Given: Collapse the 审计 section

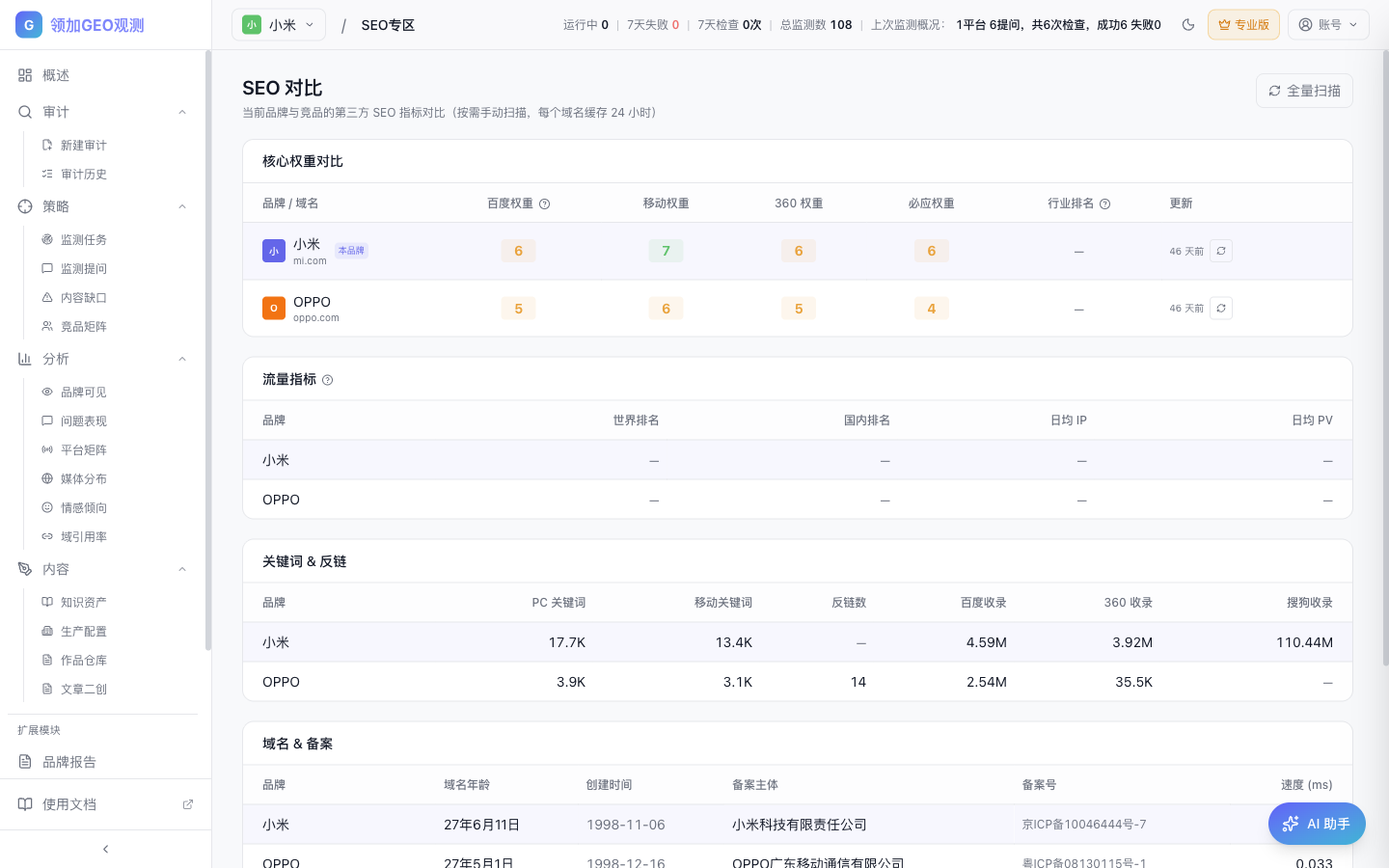Looking at the screenshot, I should tap(182, 112).
